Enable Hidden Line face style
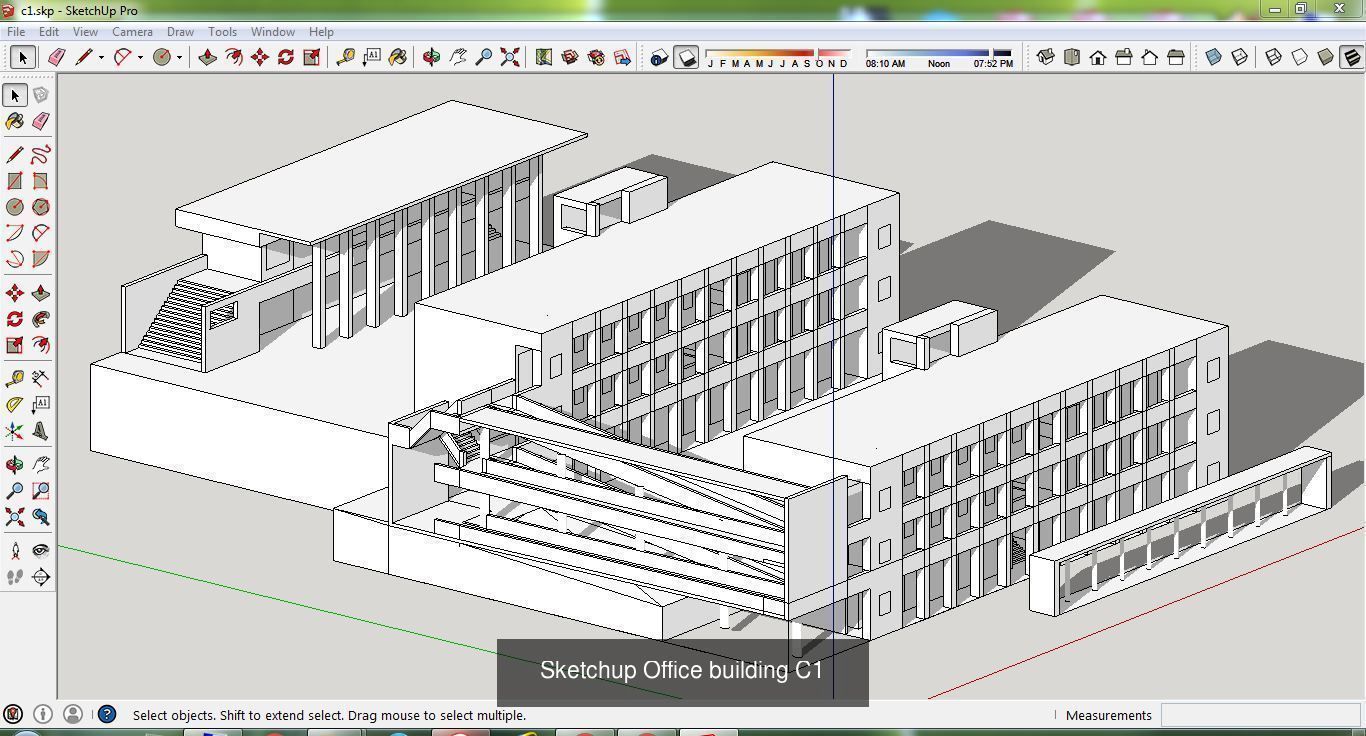 [x=1300, y=57]
